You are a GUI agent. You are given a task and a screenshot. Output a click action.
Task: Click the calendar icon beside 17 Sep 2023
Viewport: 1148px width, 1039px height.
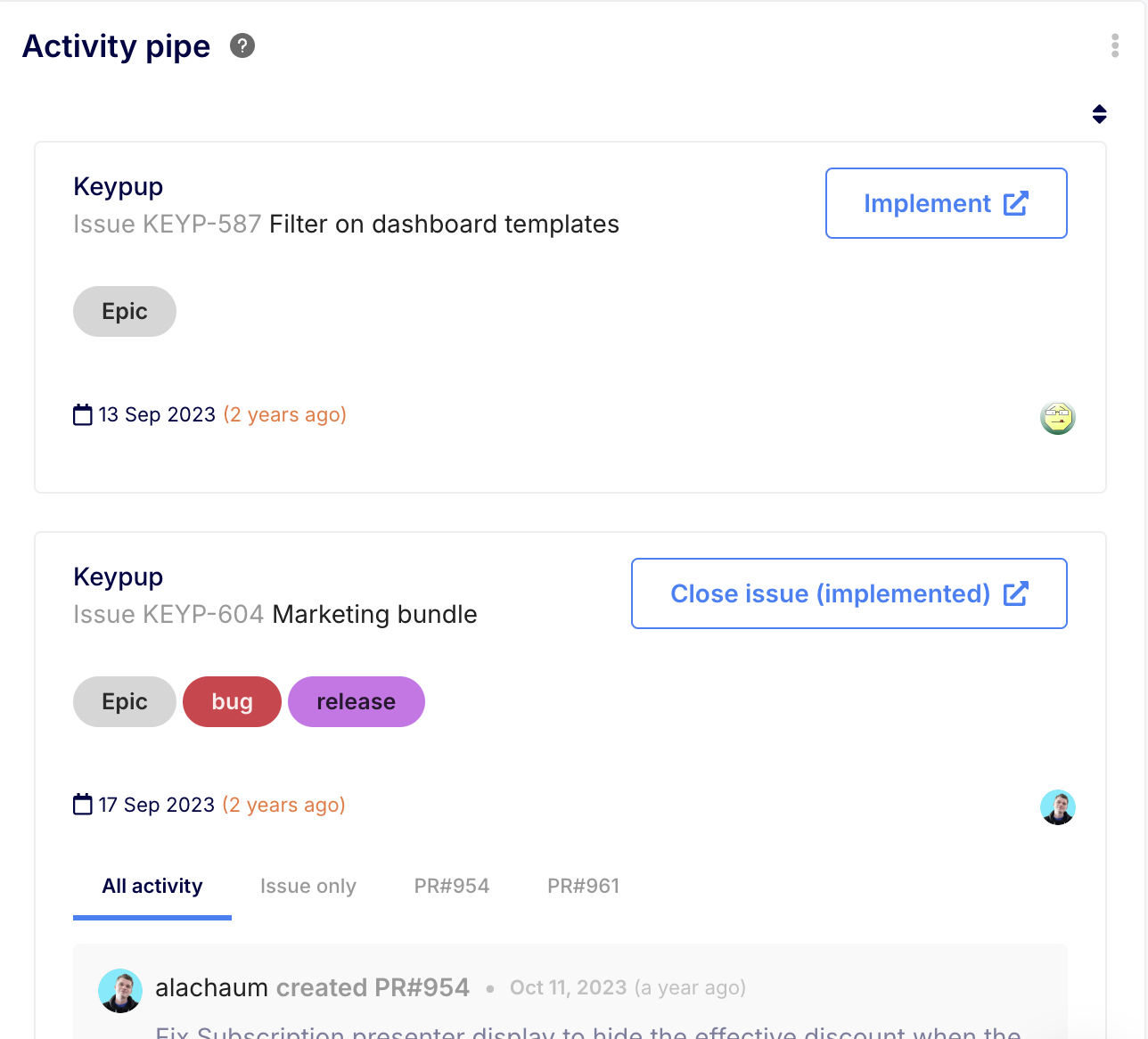[83, 805]
